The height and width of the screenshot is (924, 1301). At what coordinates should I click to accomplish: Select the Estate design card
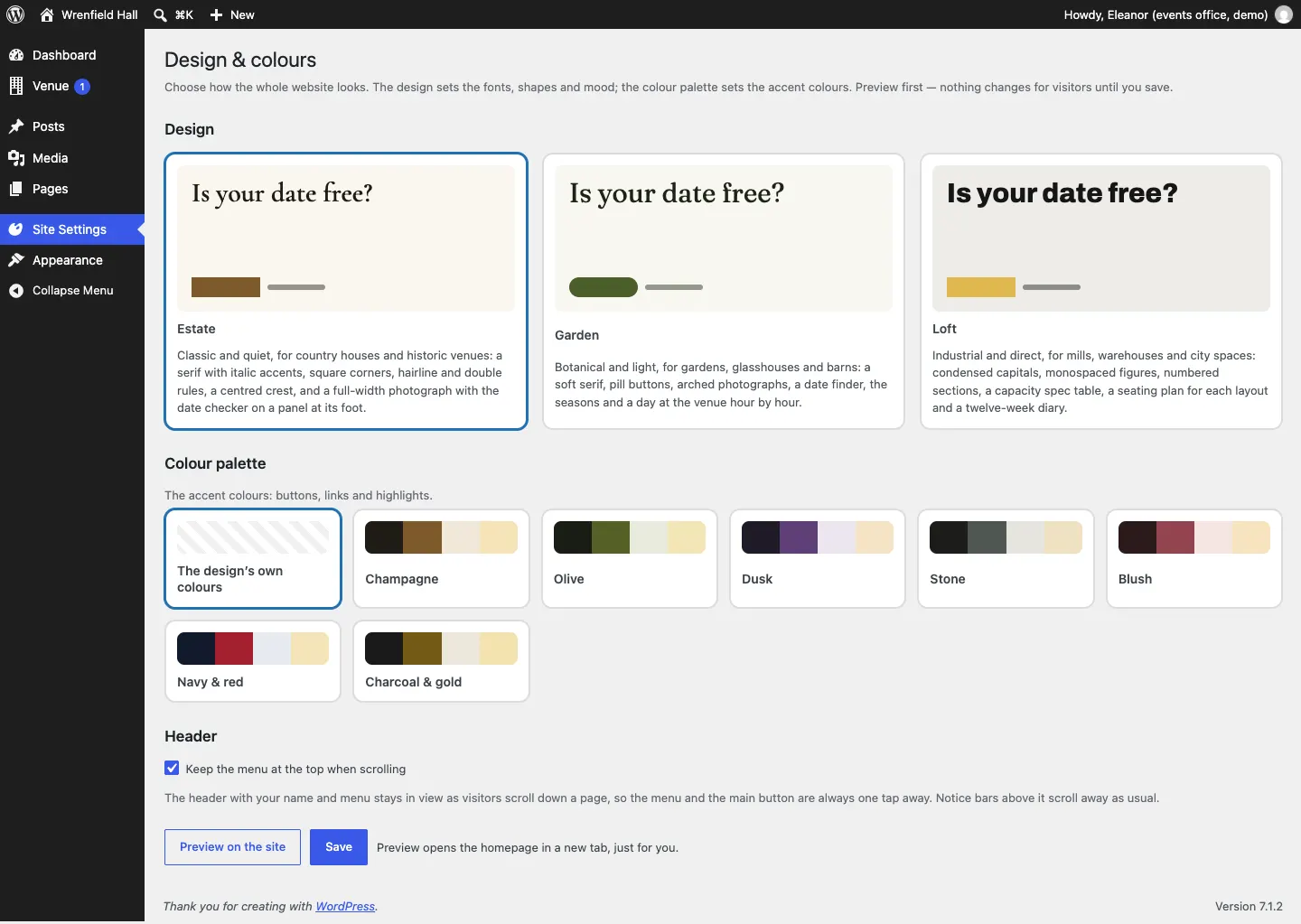346,291
